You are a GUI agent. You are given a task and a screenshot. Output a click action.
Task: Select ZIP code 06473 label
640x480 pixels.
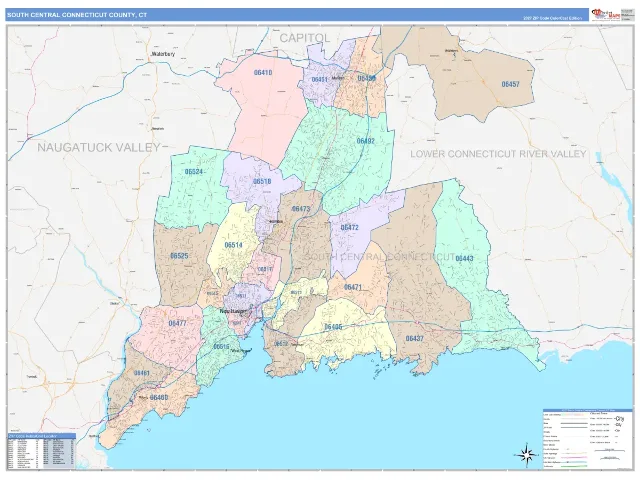[x=301, y=209]
